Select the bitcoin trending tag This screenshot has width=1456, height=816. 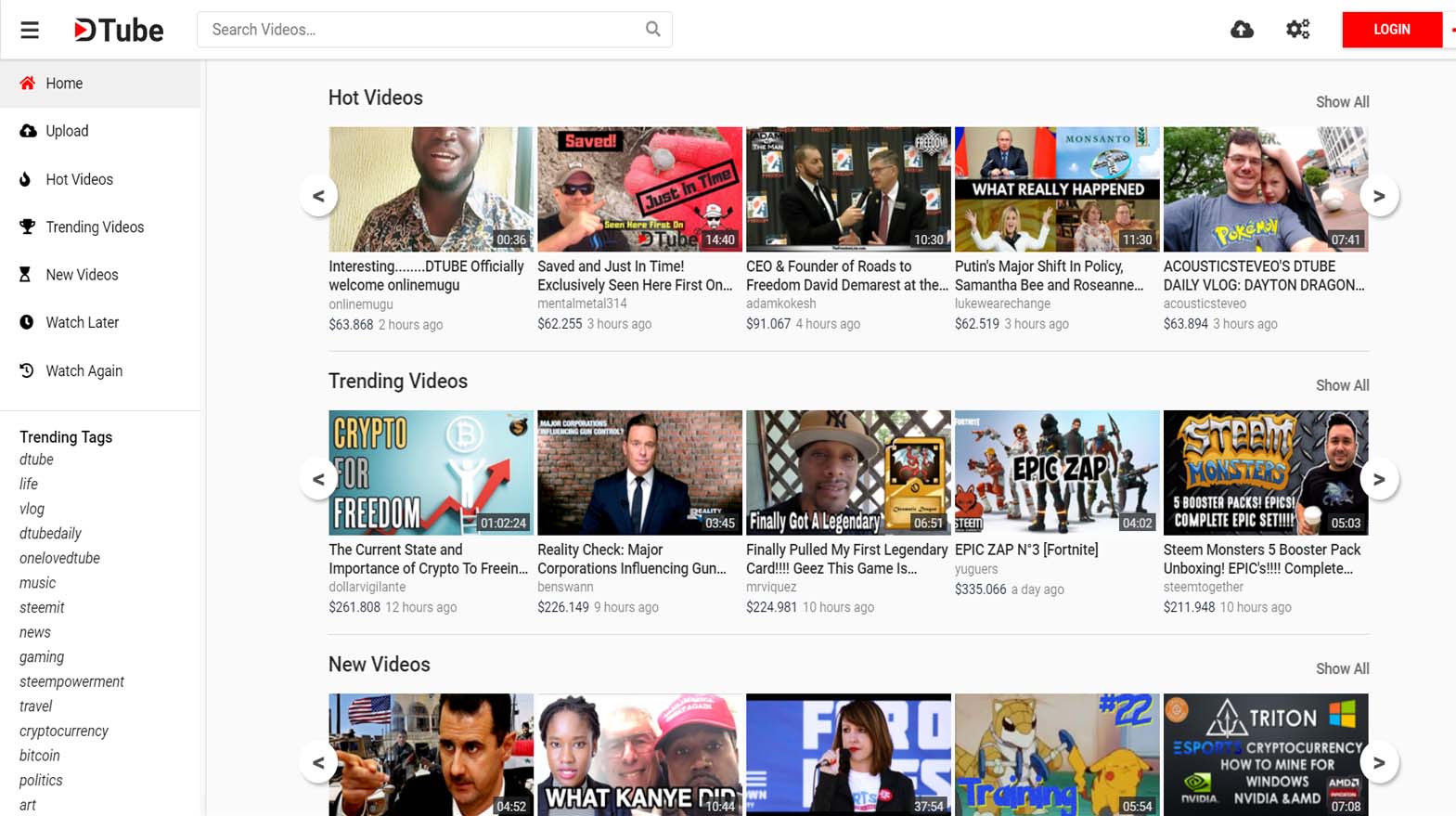point(39,756)
